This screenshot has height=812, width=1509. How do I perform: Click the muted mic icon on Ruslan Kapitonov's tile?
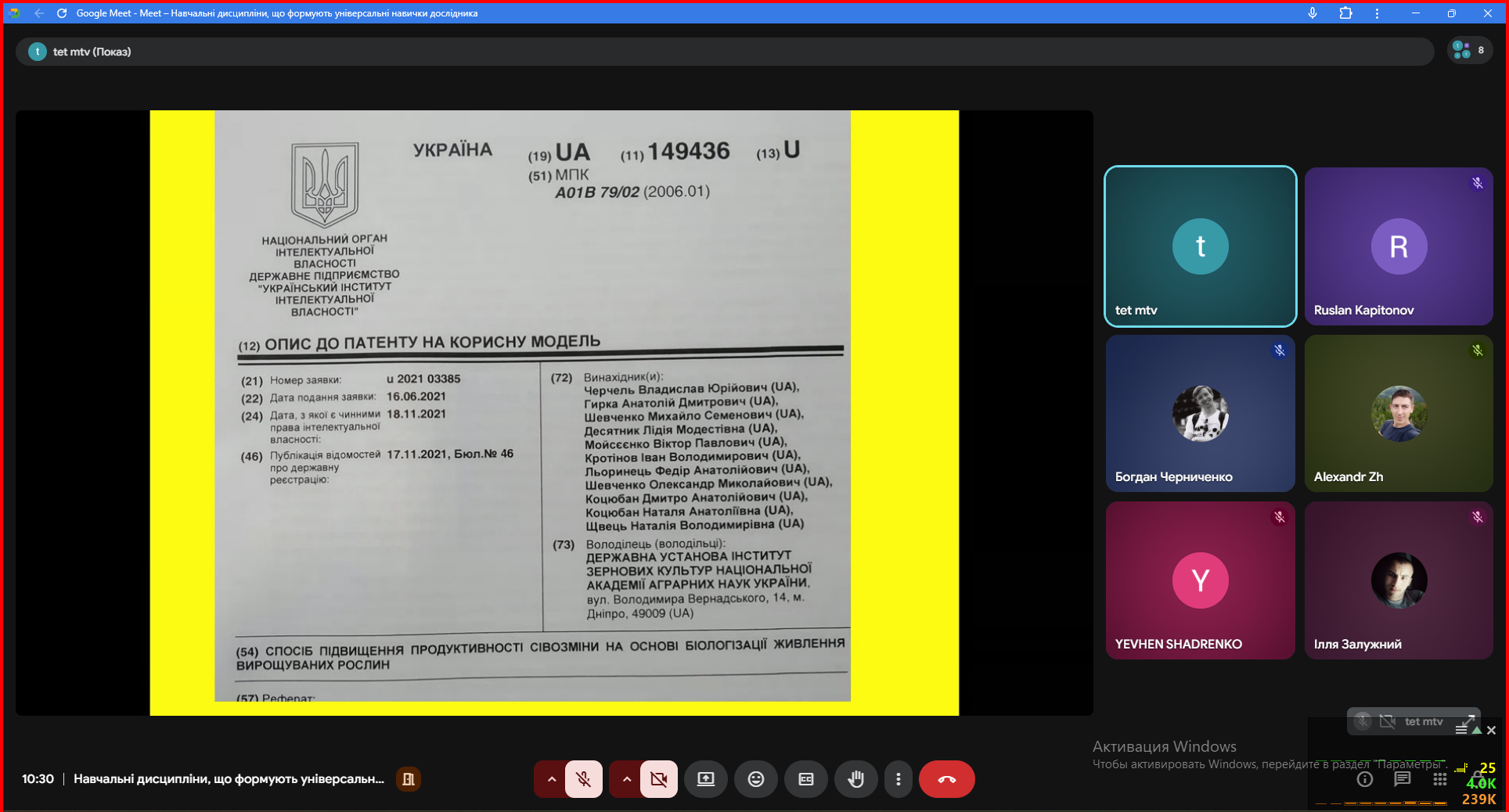click(x=1478, y=183)
